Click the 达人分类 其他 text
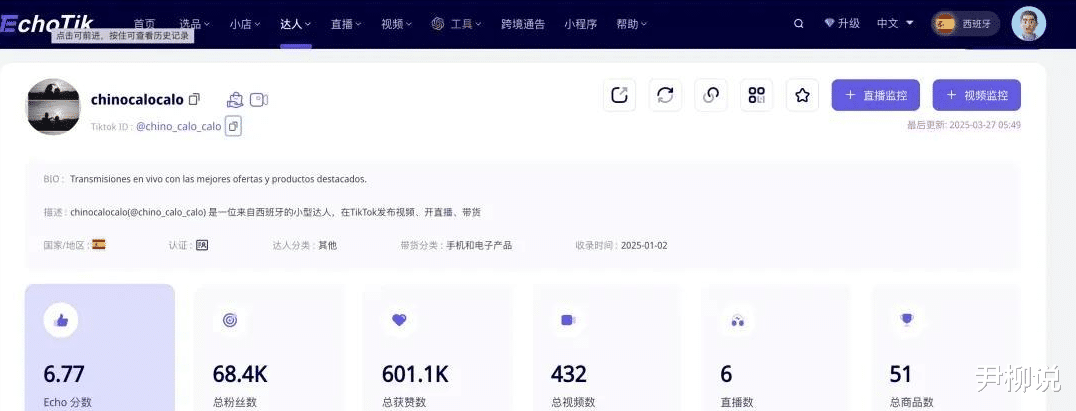The width and height of the screenshot is (1076, 411). coord(305,245)
